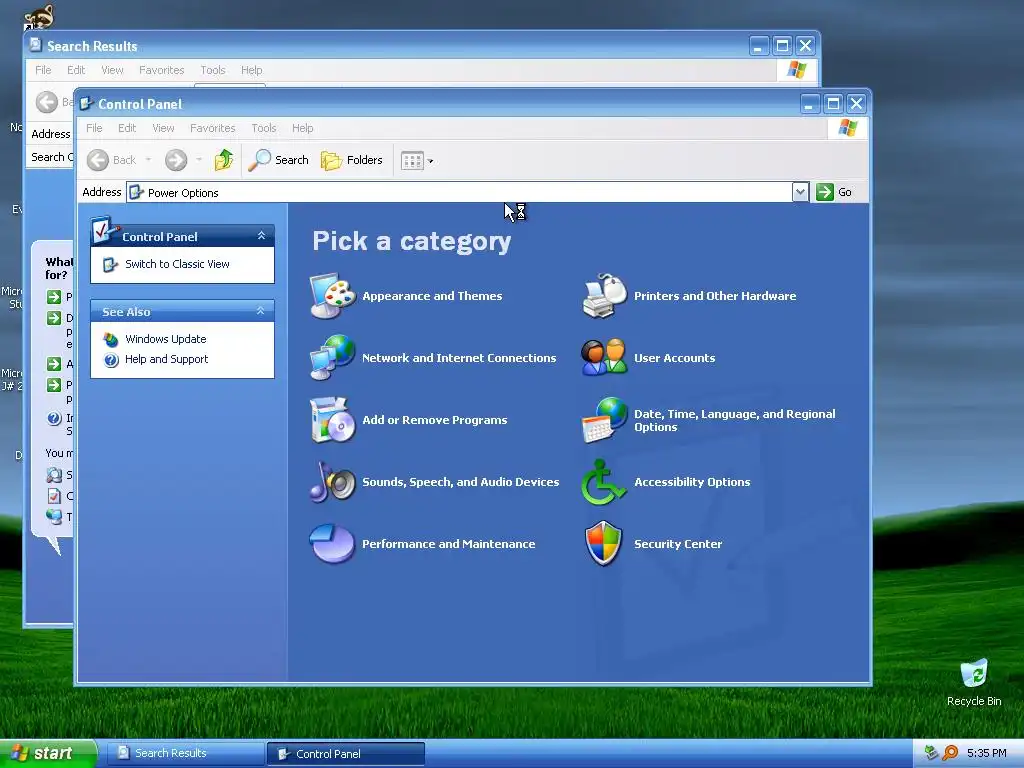
Task: Click Help and Support question mark icon
Action: 112,360
